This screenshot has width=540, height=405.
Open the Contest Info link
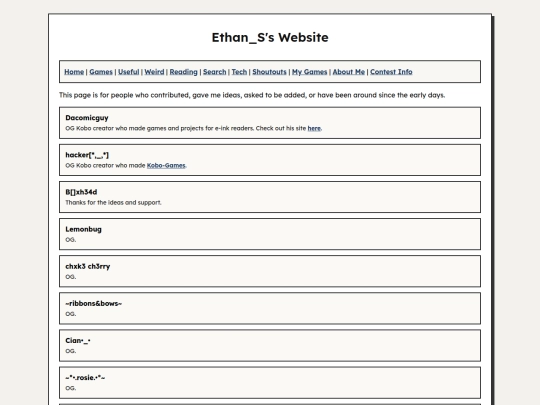pos(391,72)
